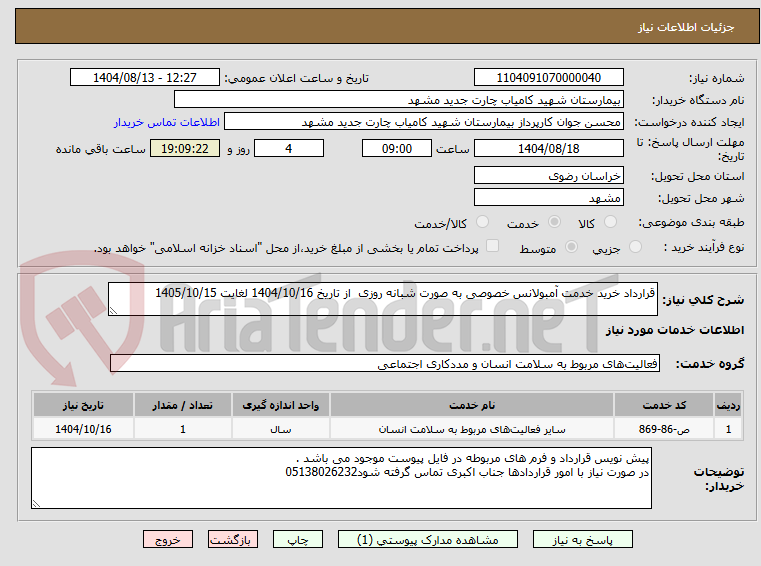
Task: Click the پاسخ به نیاز button
Action: (x=582, y=539)
